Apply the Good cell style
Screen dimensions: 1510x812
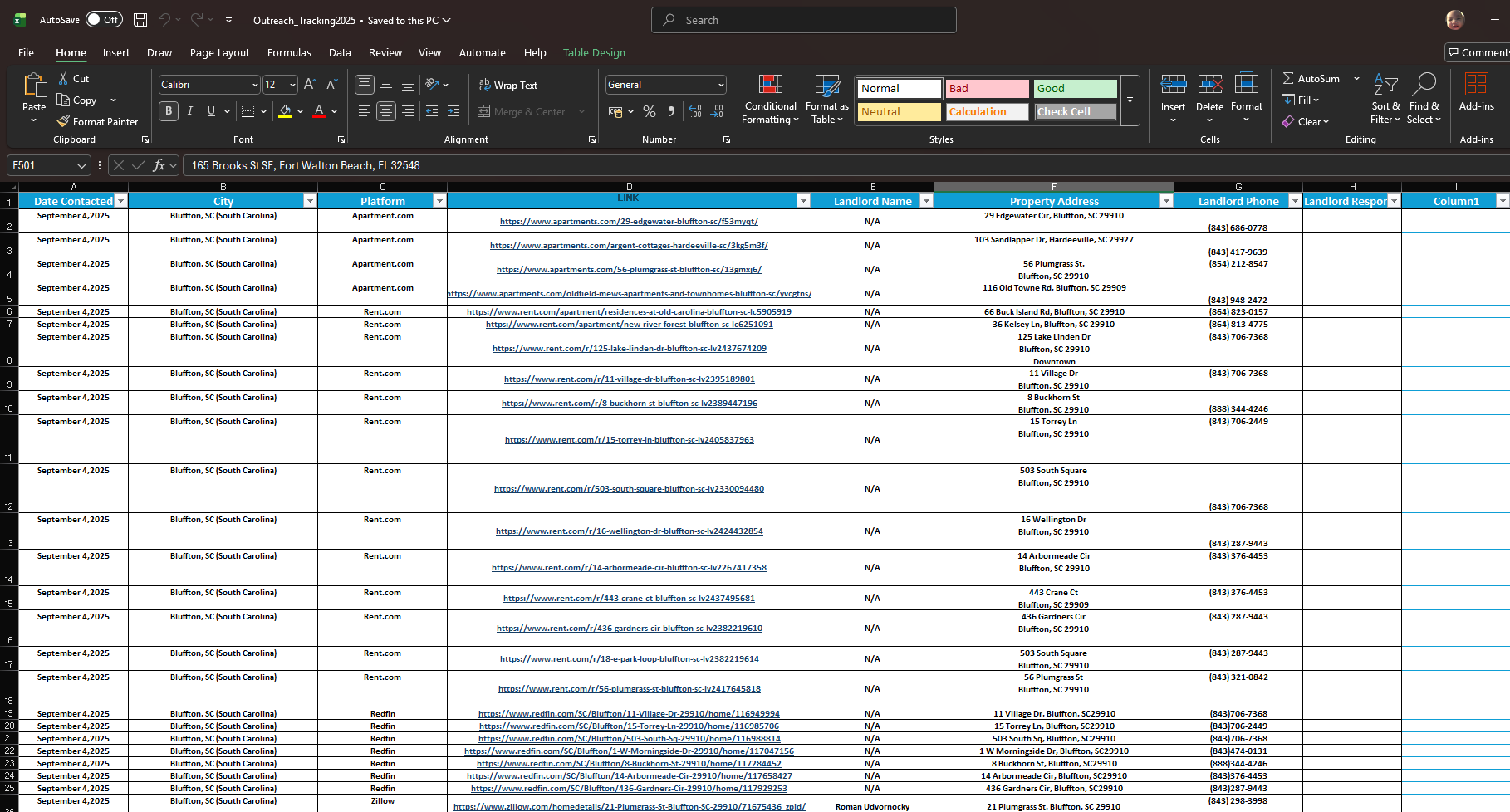pos(1075,88)
